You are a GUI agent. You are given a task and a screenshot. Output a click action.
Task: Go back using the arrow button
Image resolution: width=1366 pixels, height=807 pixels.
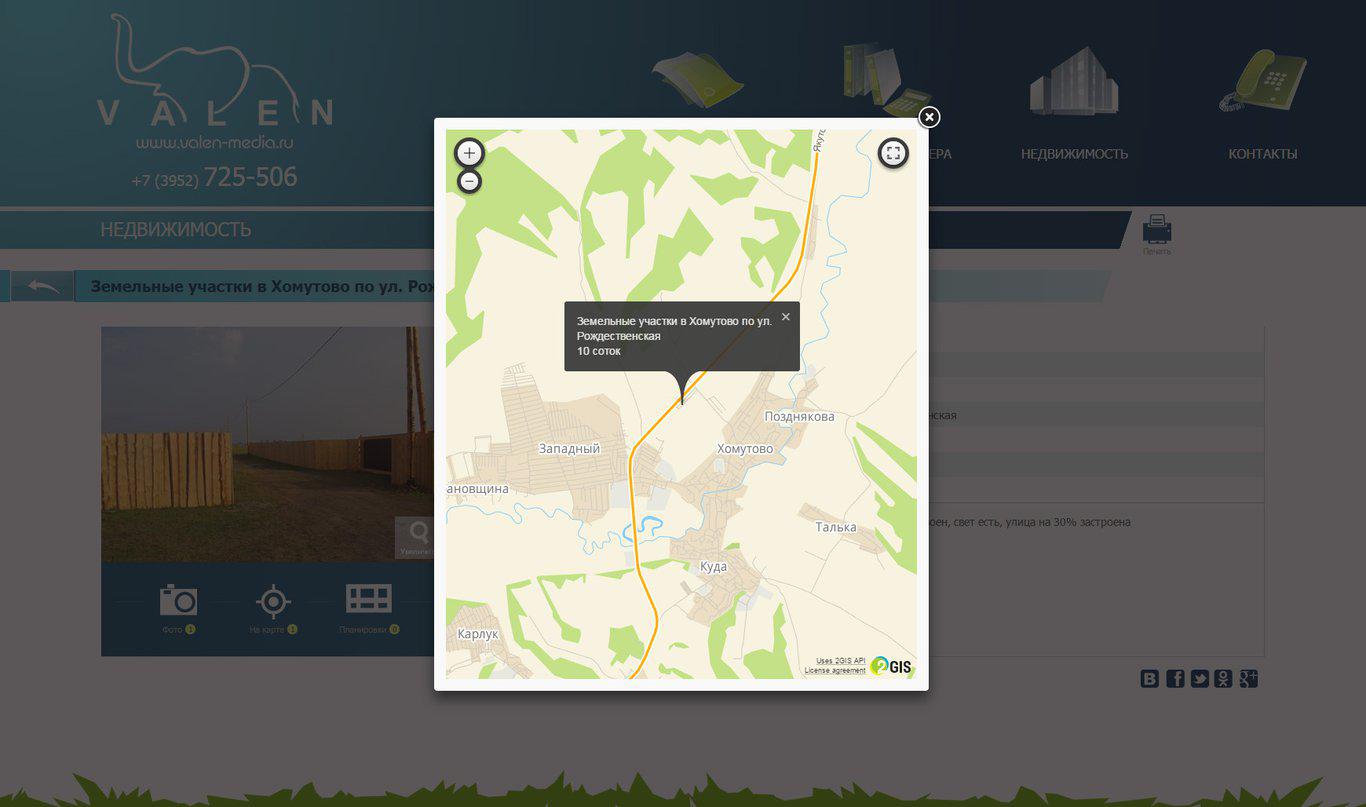click(43, 287)
